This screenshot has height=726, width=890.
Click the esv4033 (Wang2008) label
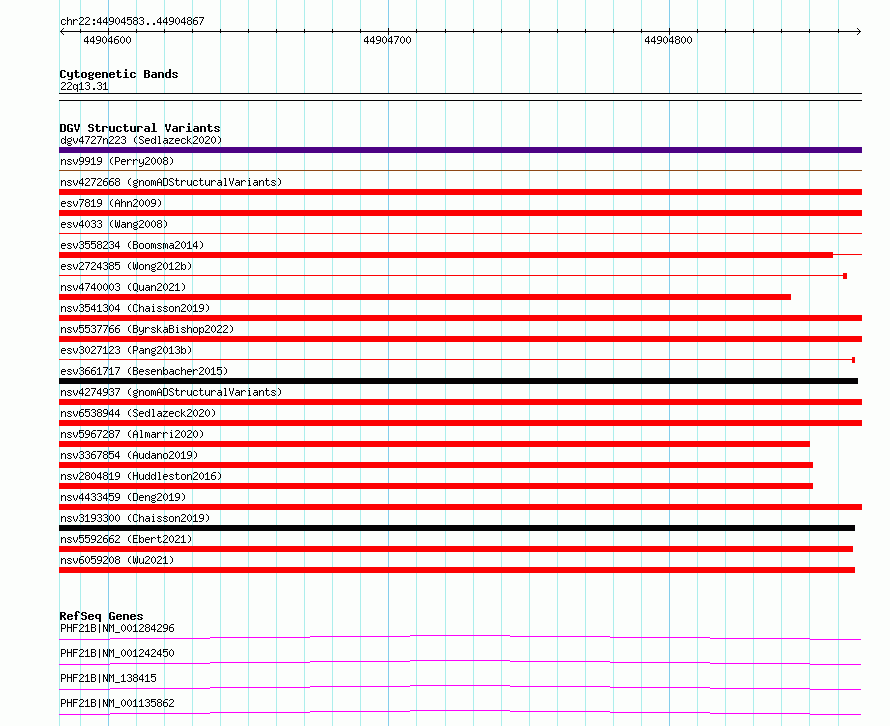coord(114,224)
